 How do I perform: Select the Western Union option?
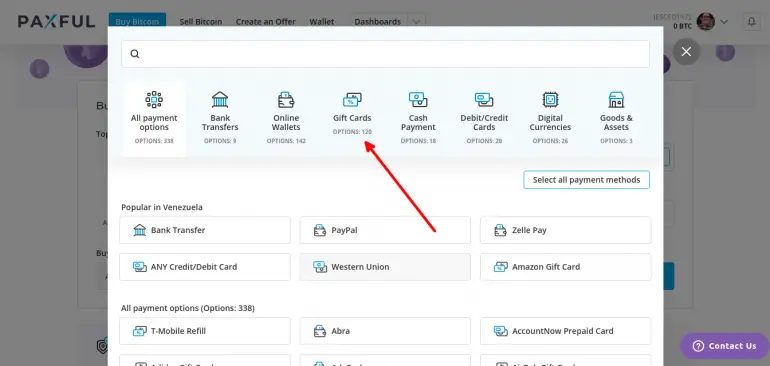coord(385,267)
